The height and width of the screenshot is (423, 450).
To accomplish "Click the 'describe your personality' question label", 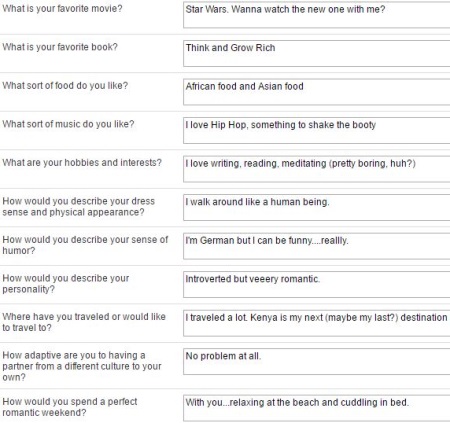I will pyautogui.click(x=66, y=284).
